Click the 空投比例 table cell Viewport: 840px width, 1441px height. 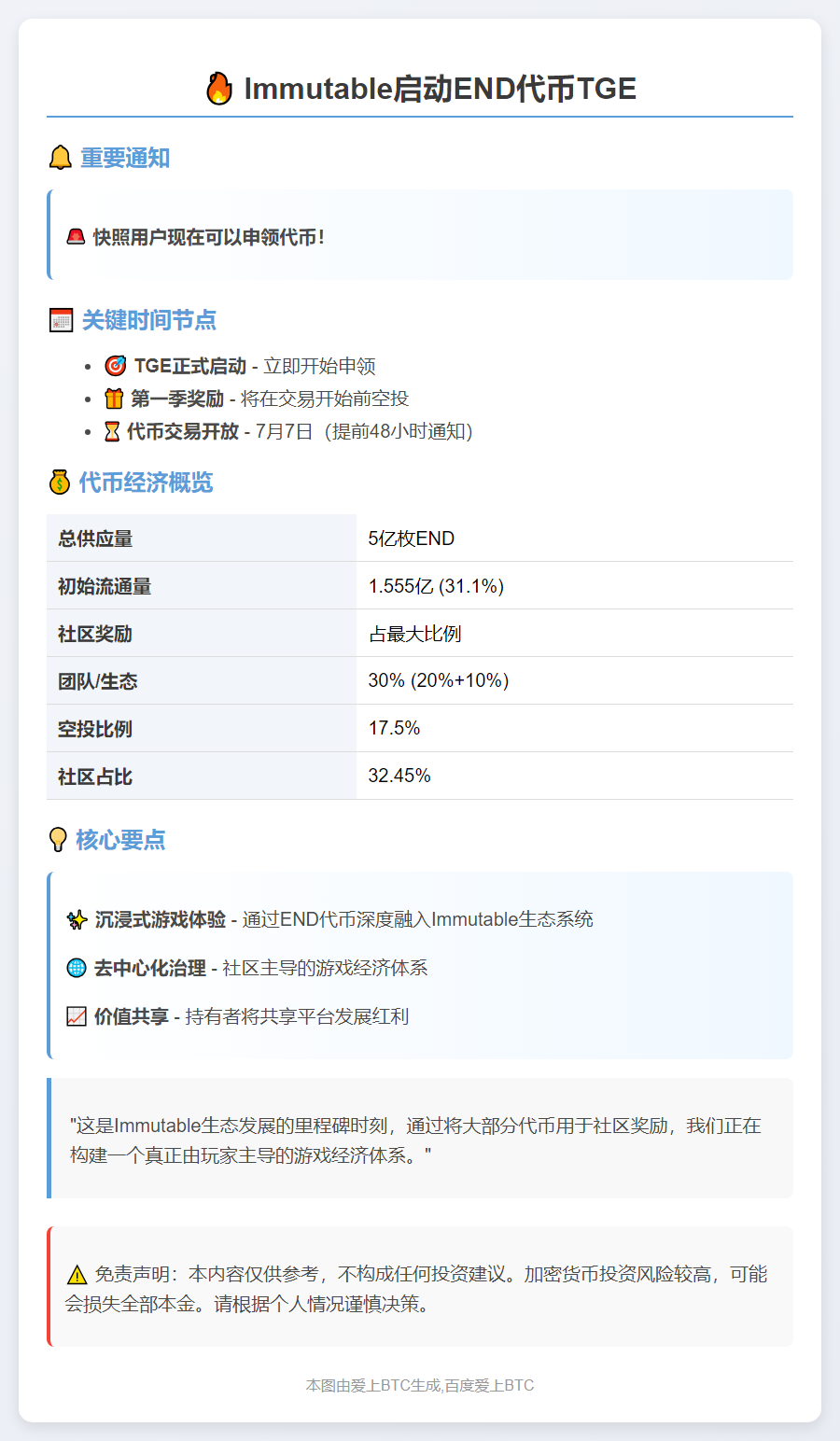tap(202, 729)
